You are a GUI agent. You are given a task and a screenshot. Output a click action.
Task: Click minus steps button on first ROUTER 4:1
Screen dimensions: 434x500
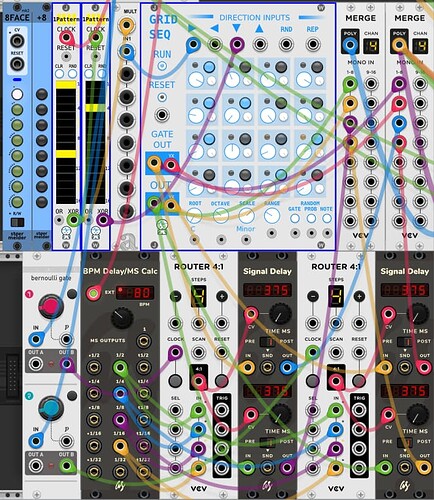pos(176,296)
